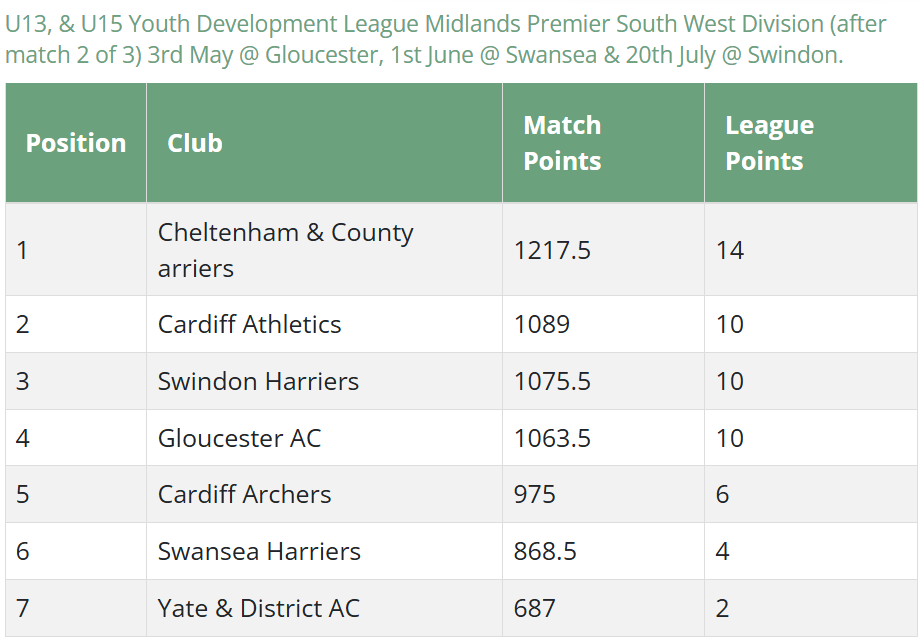Click the Cardiff Athletics club name
Screen dimensions: 918x637
249,324
